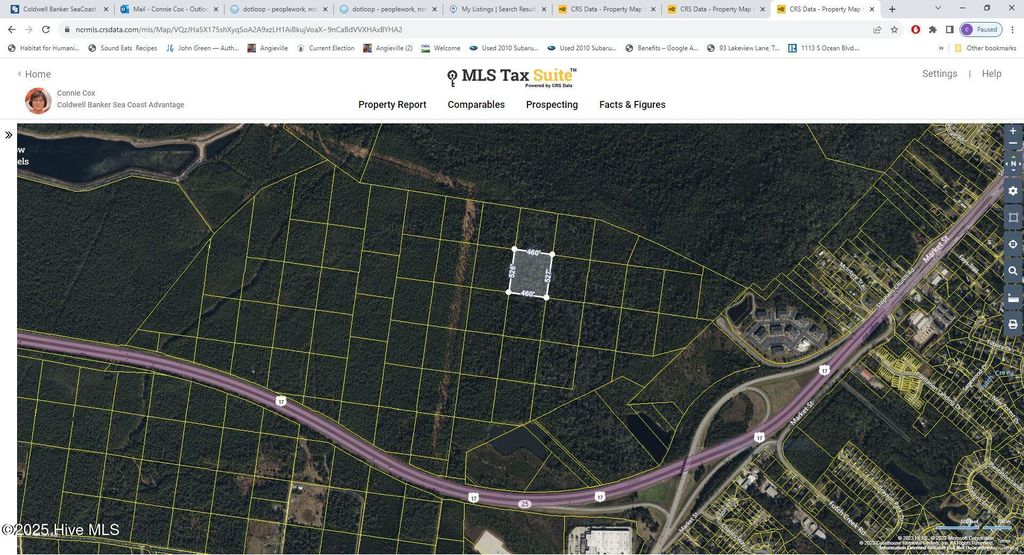The width and height of the screenshot is (1024, 555).
Task: Open the map search magnifier tool
Action: point(1012,271)
